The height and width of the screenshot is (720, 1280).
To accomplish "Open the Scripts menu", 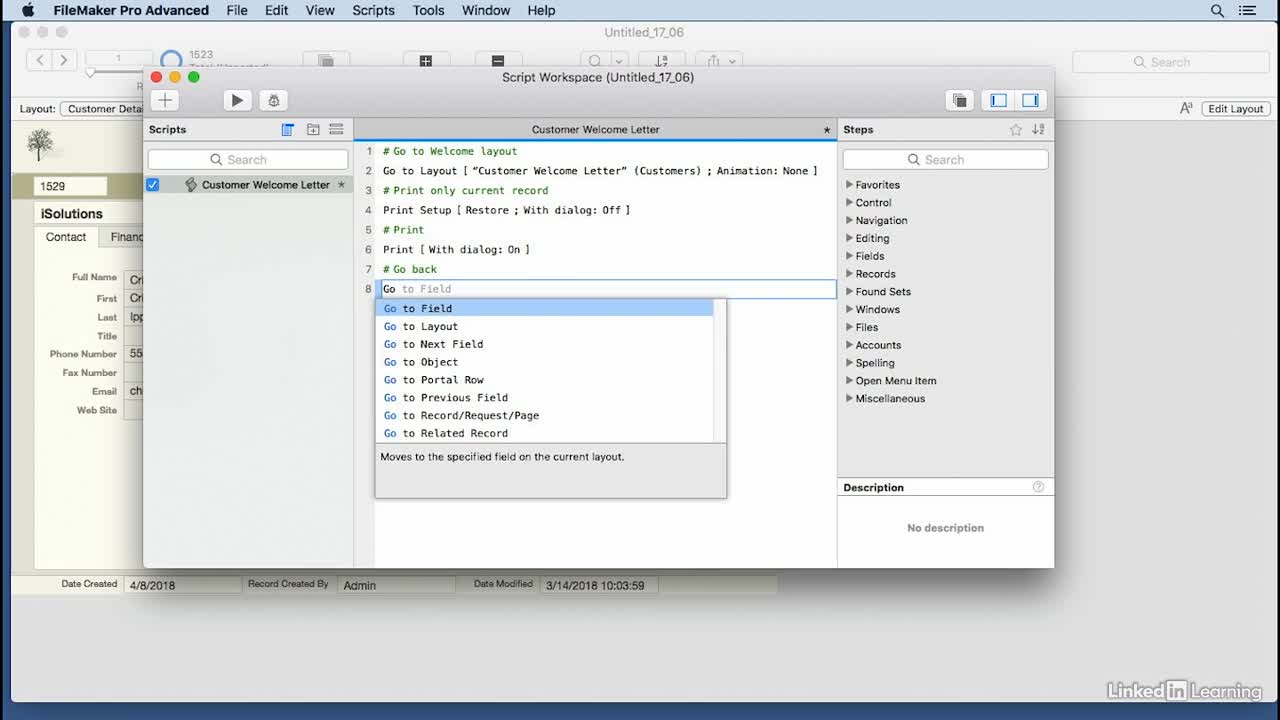I will [x=373, y=10].
